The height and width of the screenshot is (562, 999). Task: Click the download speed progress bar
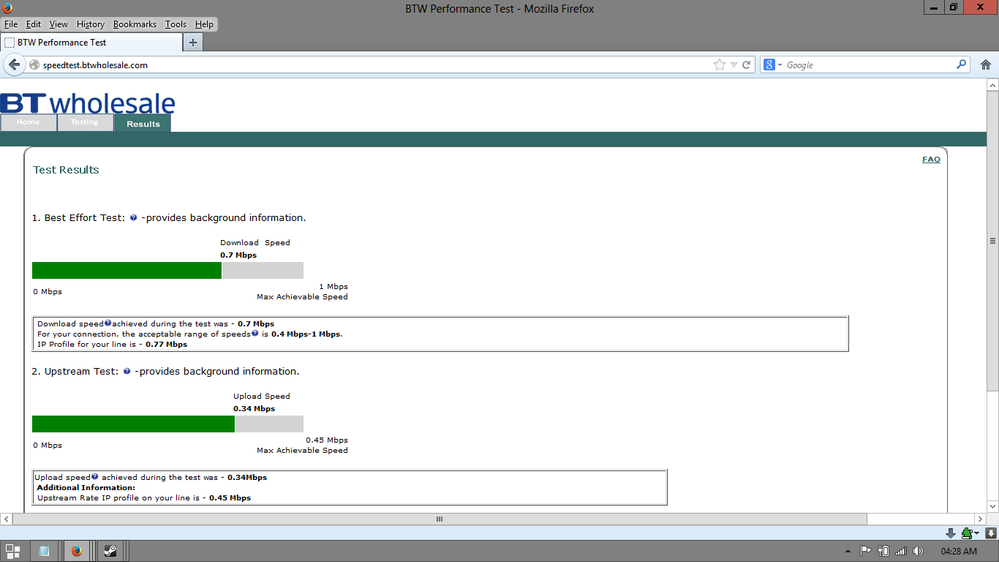tap(168, 270)
